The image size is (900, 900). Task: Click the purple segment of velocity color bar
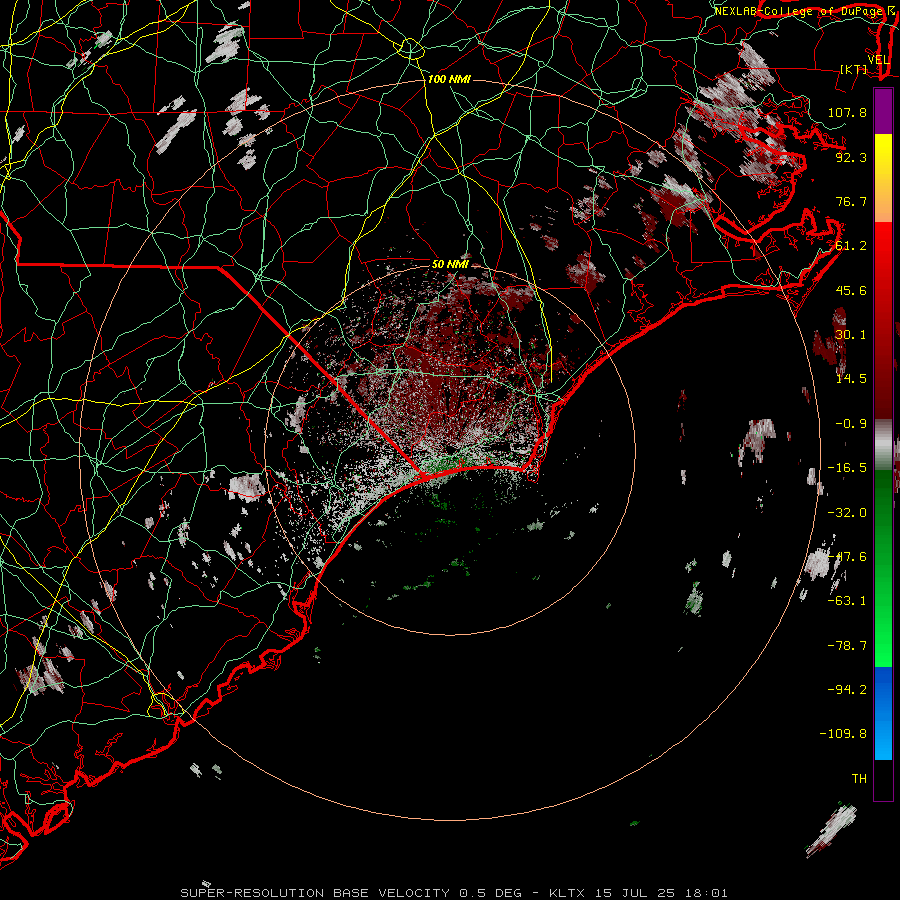(x=883, y=111)
